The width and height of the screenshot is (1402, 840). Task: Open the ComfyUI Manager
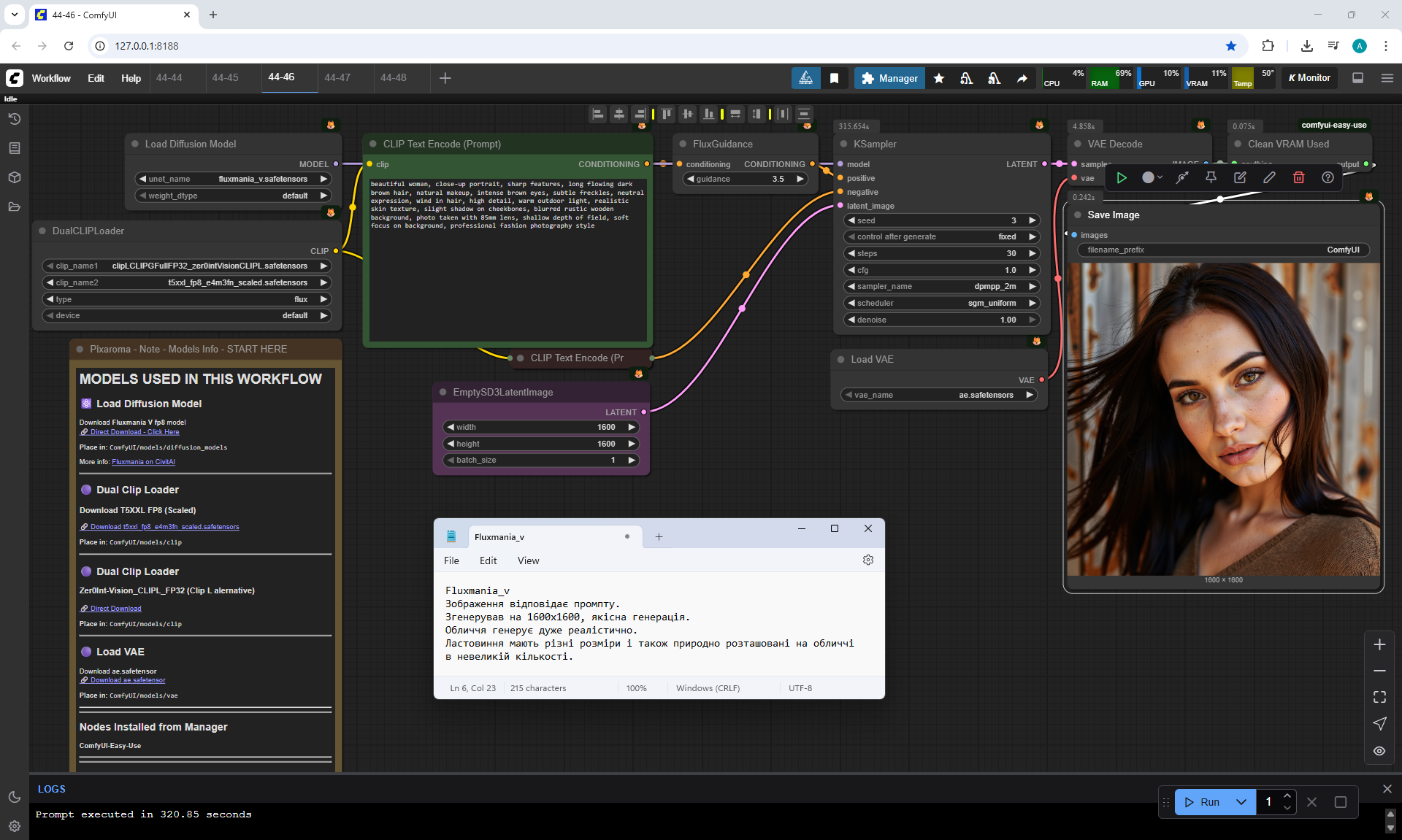(889, 78)
